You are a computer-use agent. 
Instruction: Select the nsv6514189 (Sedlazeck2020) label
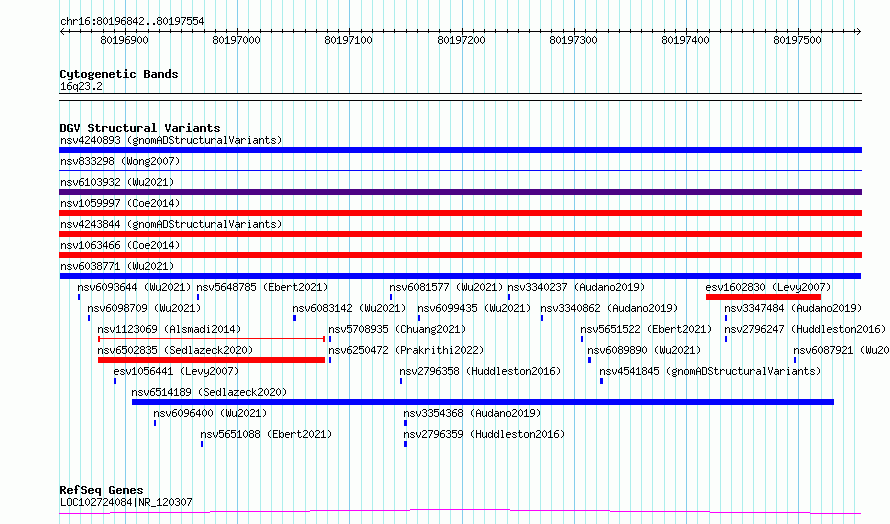[x=209, y=392]
